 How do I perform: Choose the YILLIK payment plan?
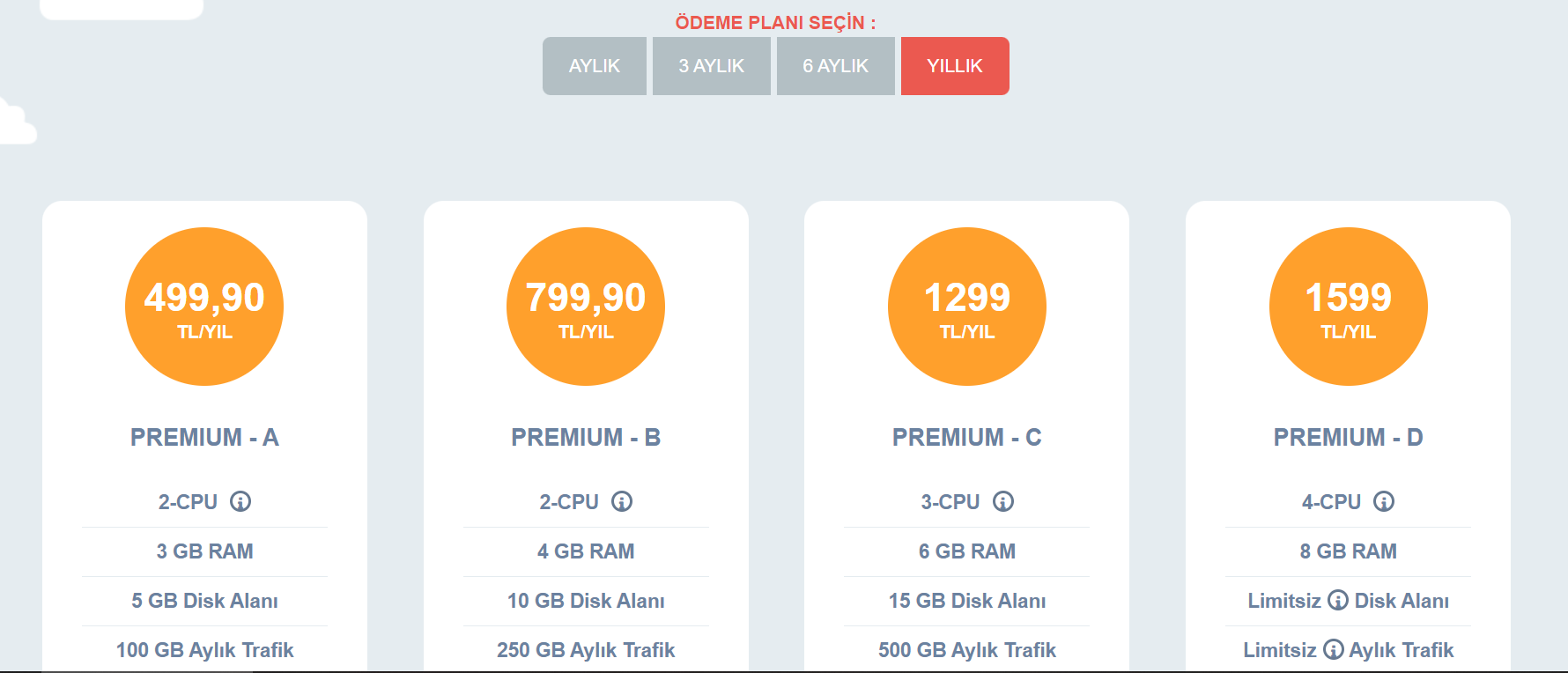click(955, 66)
